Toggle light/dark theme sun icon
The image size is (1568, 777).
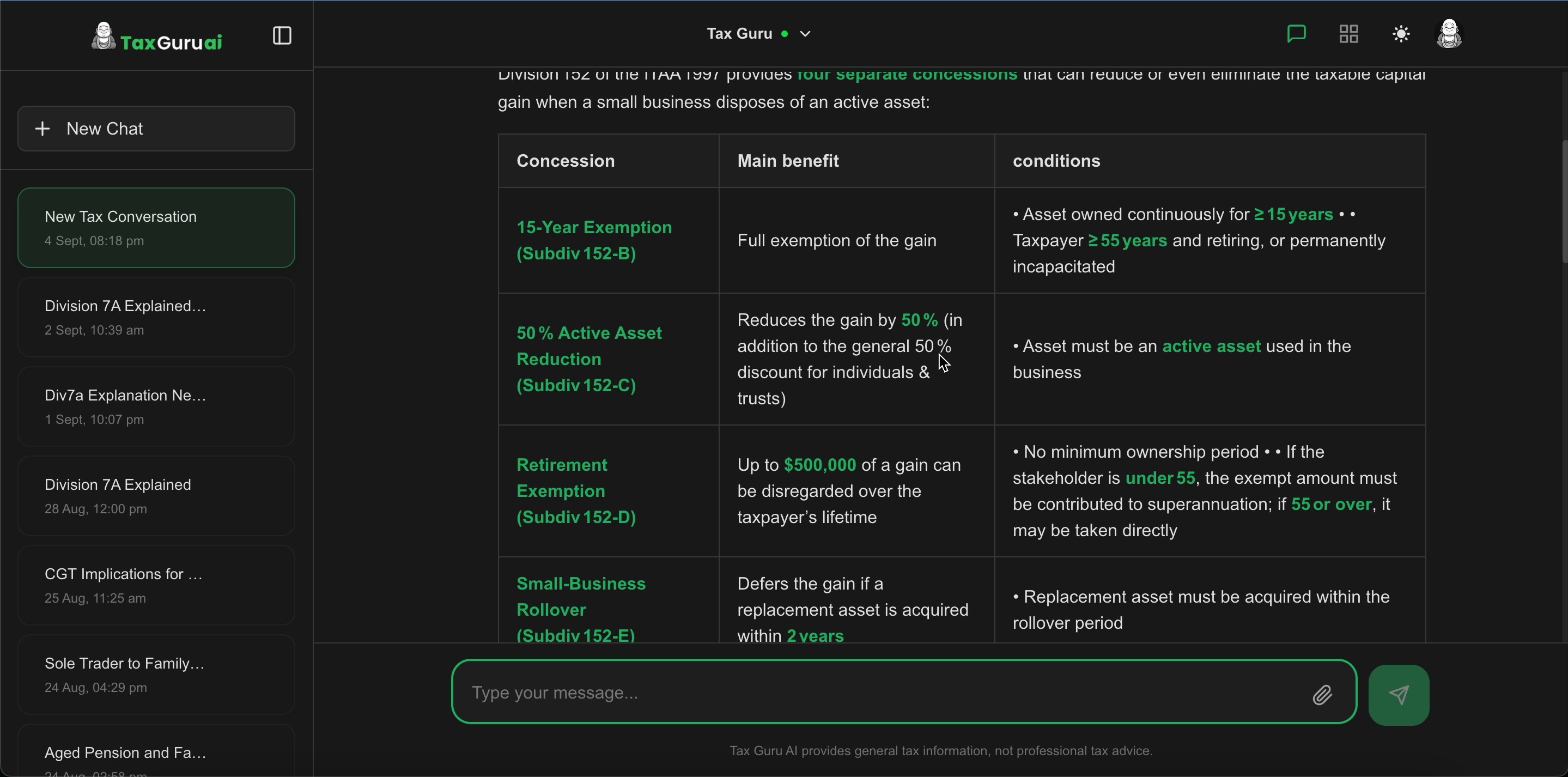pyautogui.click(x=1401, y=34)
